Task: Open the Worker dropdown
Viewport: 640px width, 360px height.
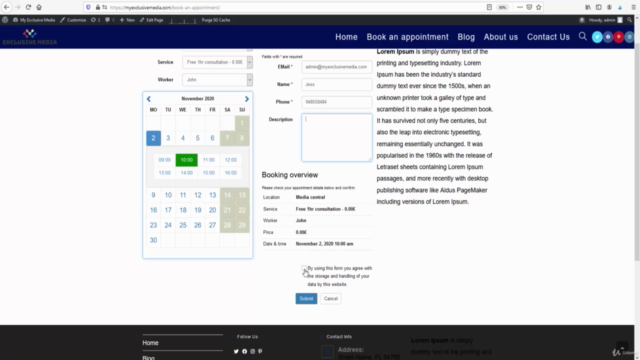Action: (x=217, y=80)
